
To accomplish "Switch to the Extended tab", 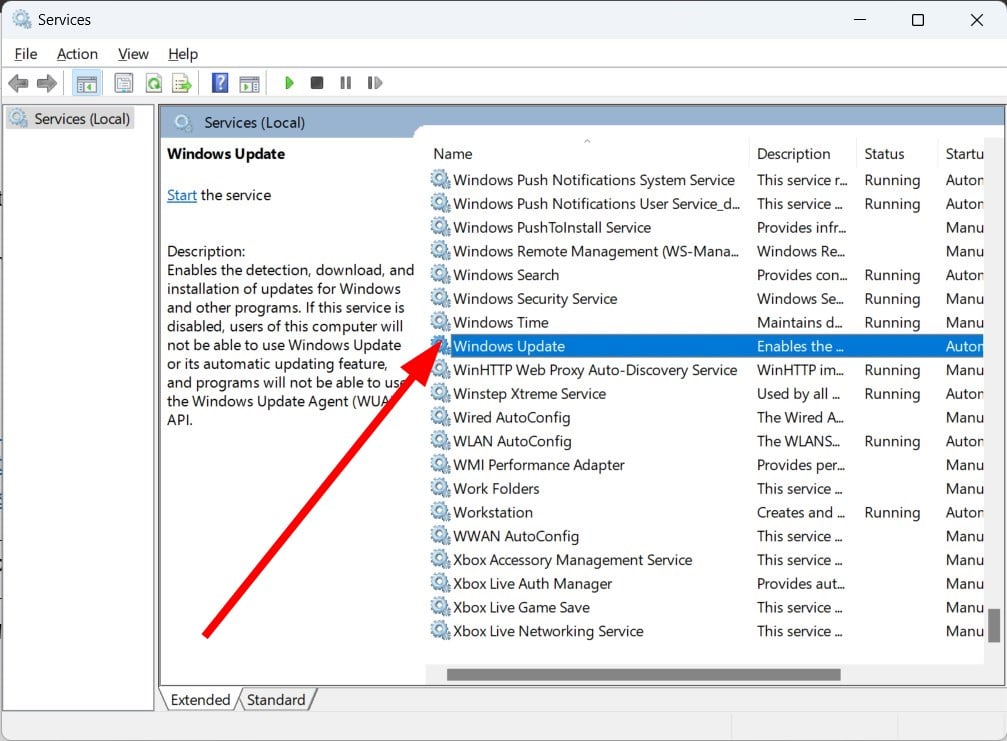I will pyautogui.click(x=200, y=699).
